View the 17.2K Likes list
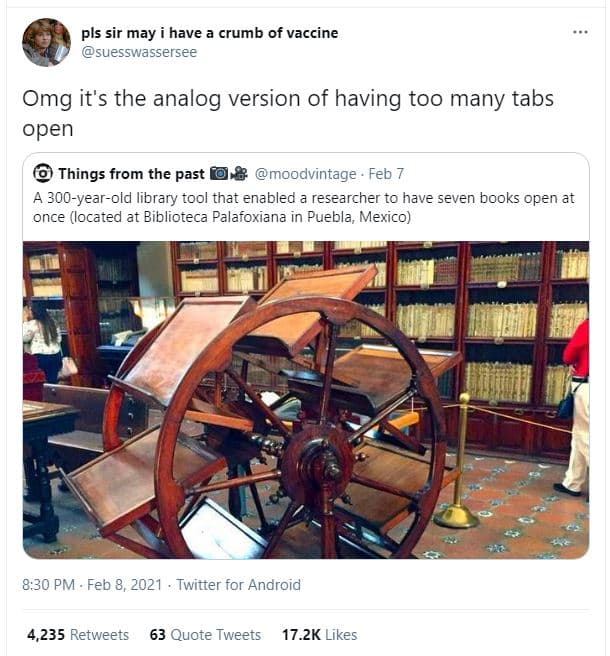 [319, 635]
